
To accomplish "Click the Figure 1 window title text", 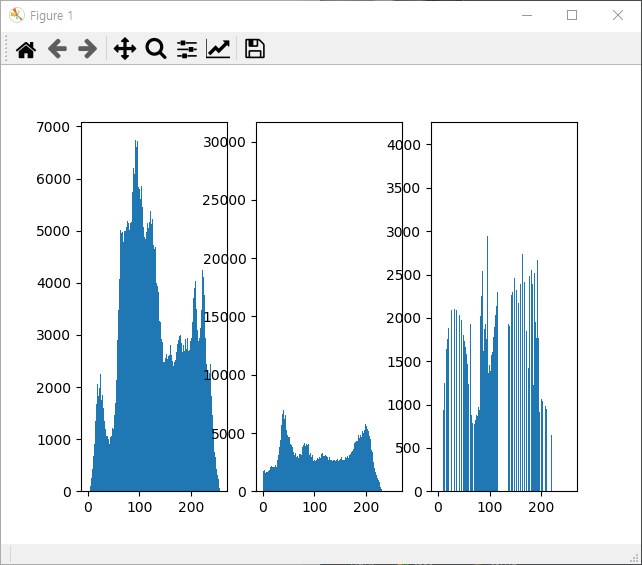I will [x=52, y=16].
